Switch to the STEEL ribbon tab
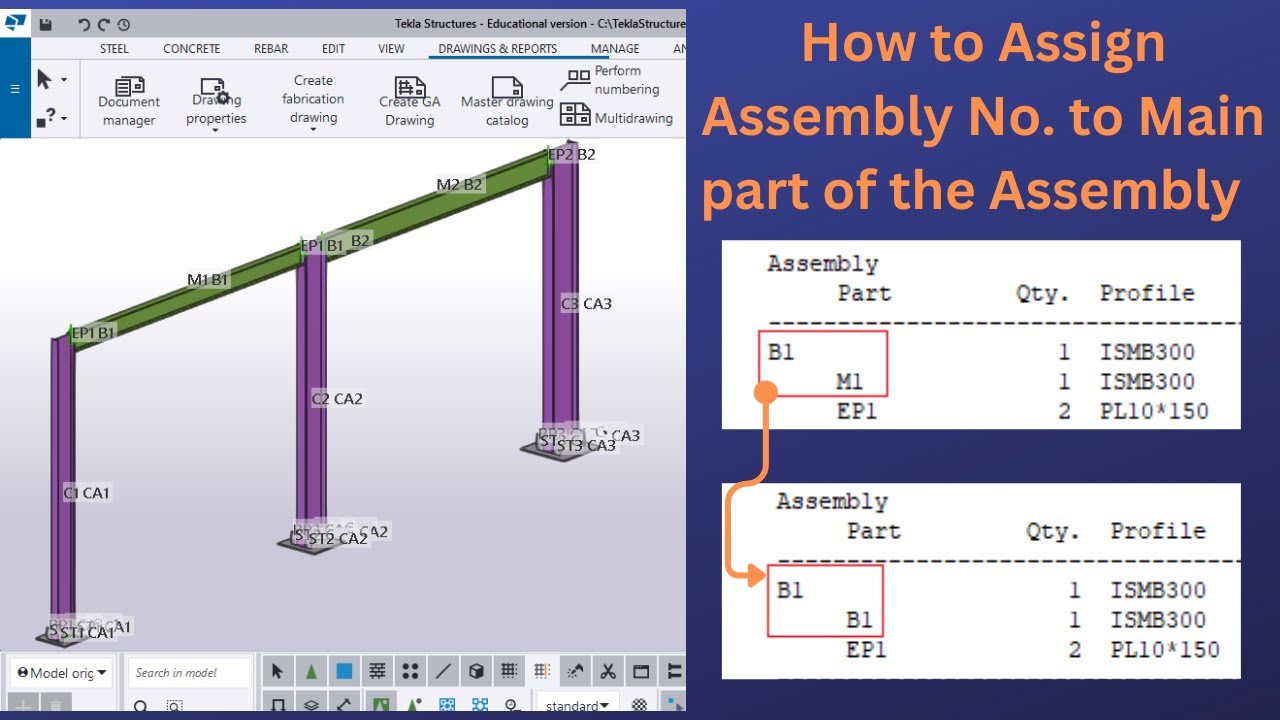The width and height of the screenshot is (1280, 720). [114, 48]
